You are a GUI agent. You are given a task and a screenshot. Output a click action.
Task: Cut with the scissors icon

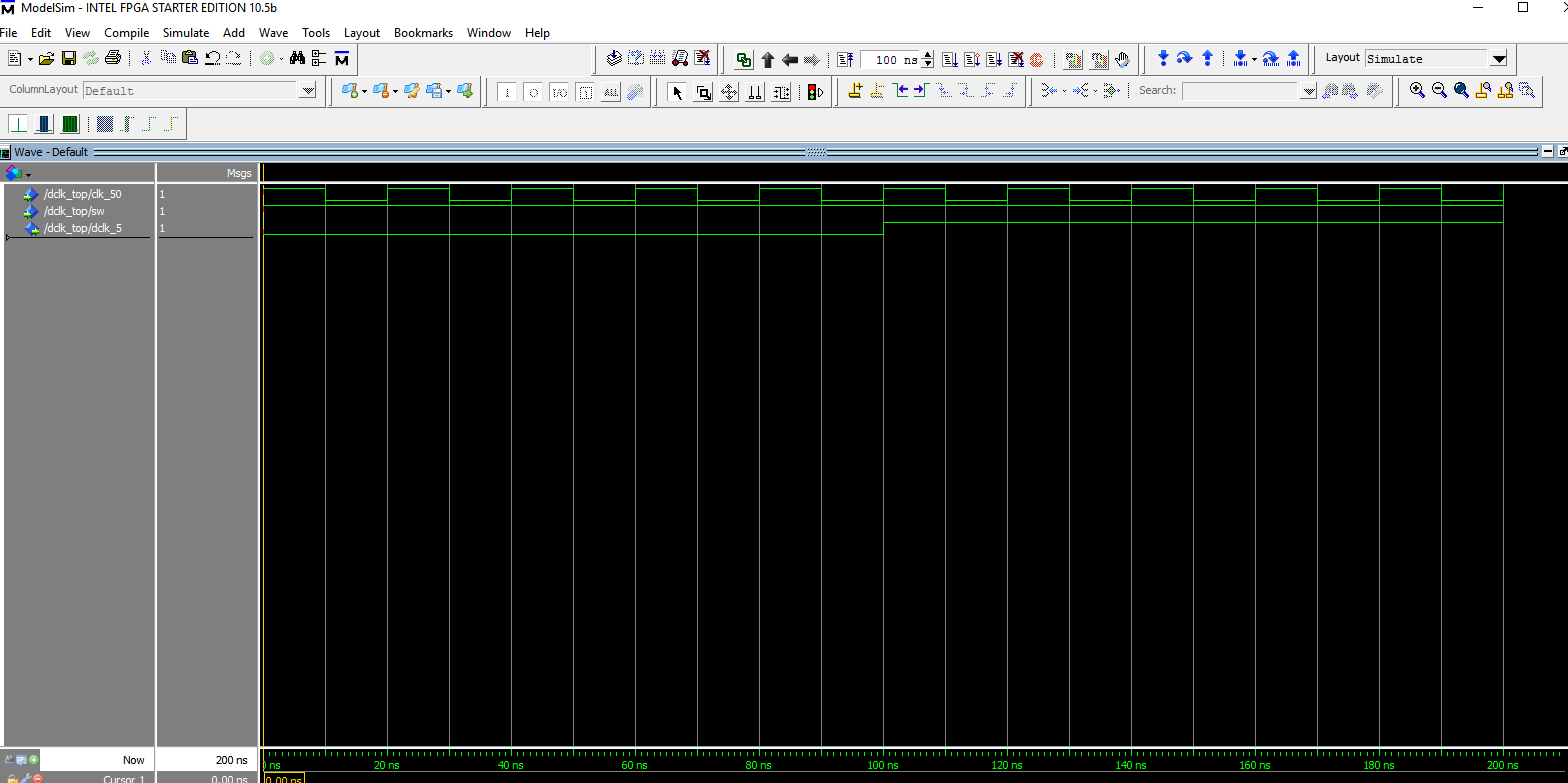click(146, 59)
